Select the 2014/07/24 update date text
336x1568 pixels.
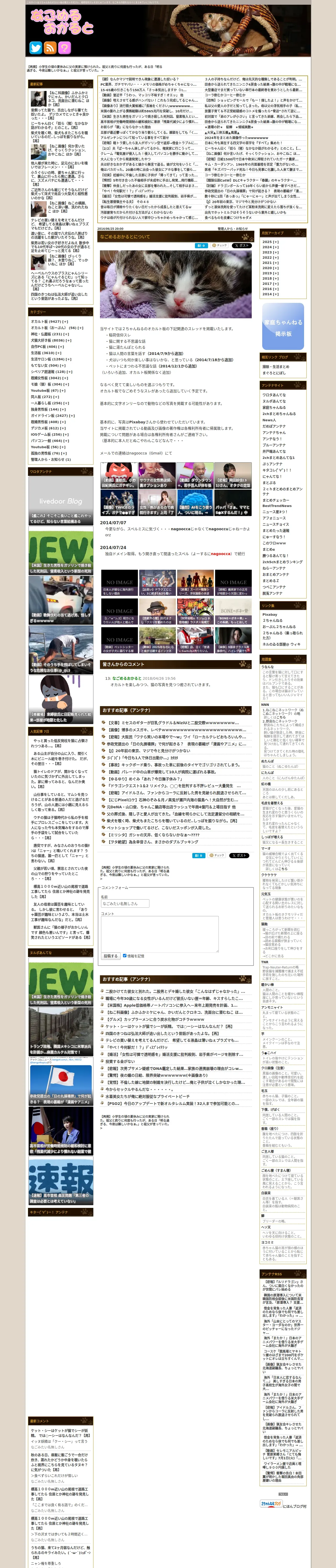pos(113,547)
